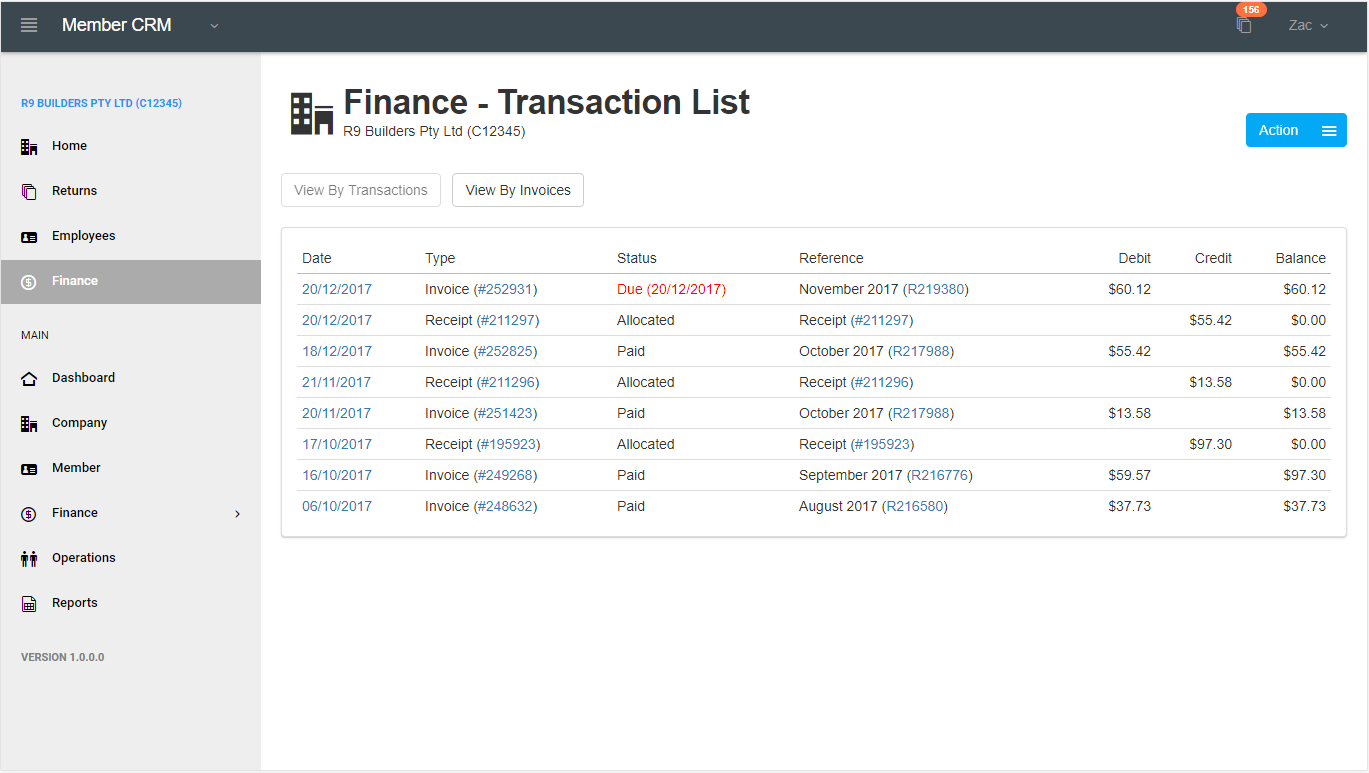Click the 17/10/2017 date link
The height and width of the screenshot is (773, 1369).
[336, 444]
